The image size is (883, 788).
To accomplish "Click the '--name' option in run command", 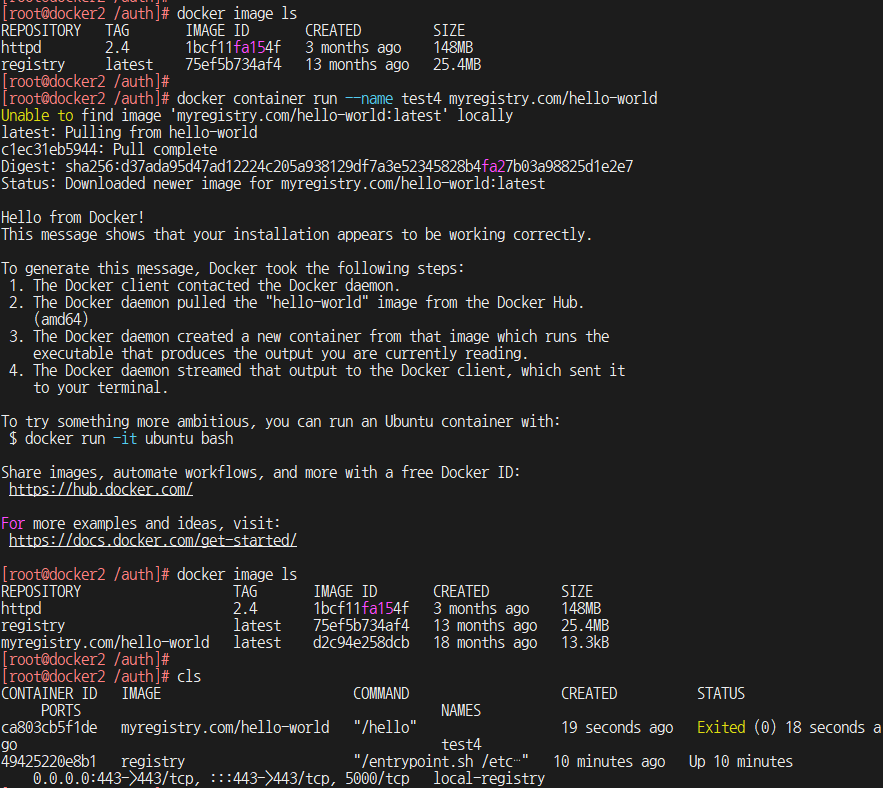I will 369,99.
